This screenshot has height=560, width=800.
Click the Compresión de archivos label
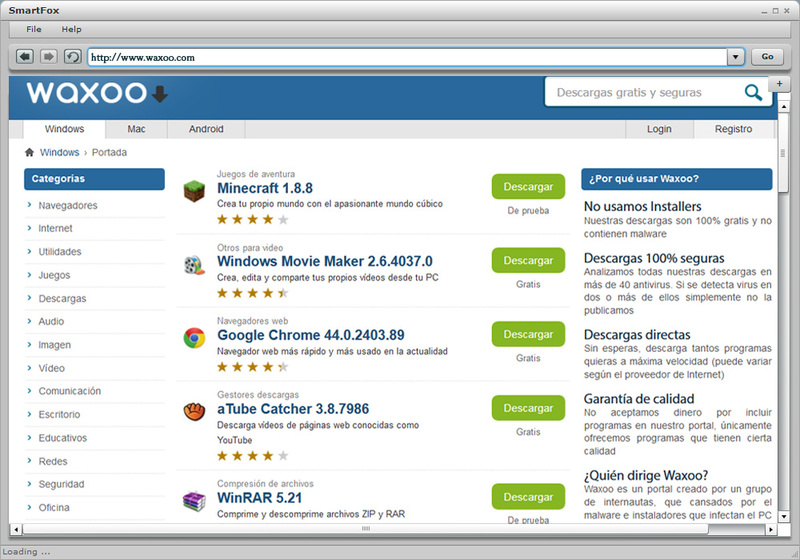(x=265, y=483)
